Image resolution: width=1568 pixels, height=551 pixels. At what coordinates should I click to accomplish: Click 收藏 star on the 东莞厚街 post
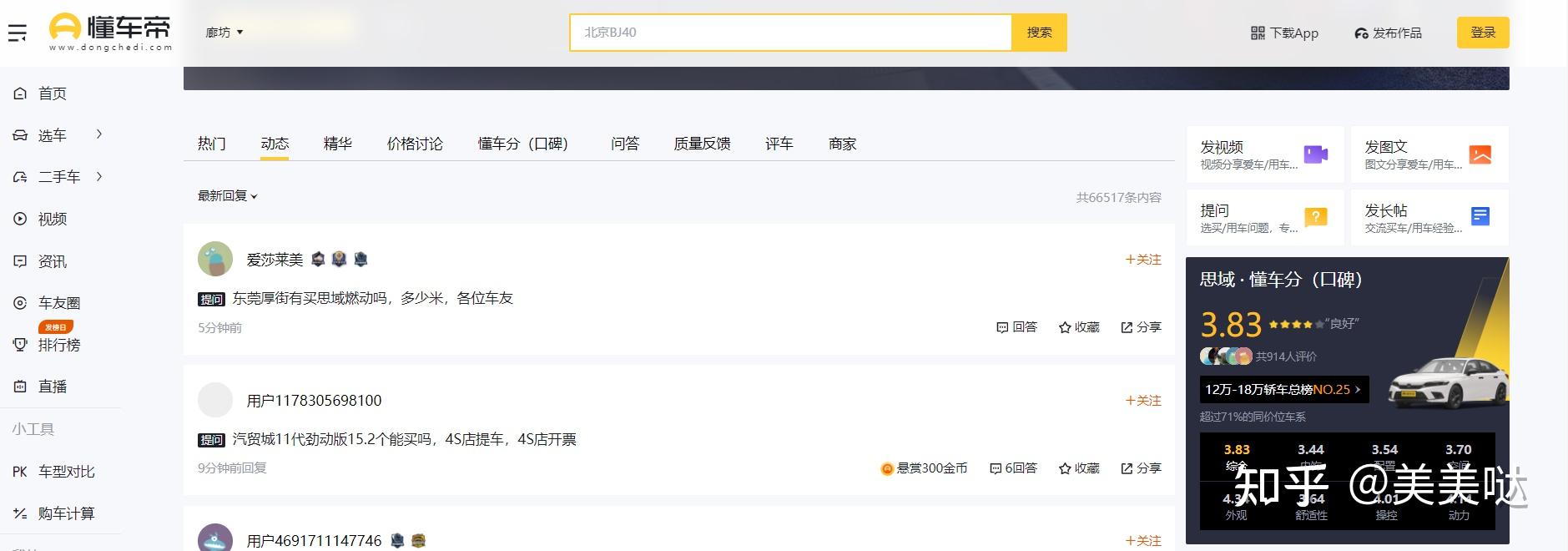pyautogui.click(x=1079, y=327)
